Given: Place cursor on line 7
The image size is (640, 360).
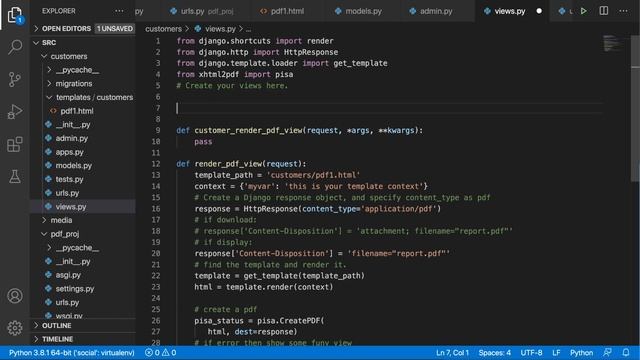Looking at the screenshot, I should [388, 108].
